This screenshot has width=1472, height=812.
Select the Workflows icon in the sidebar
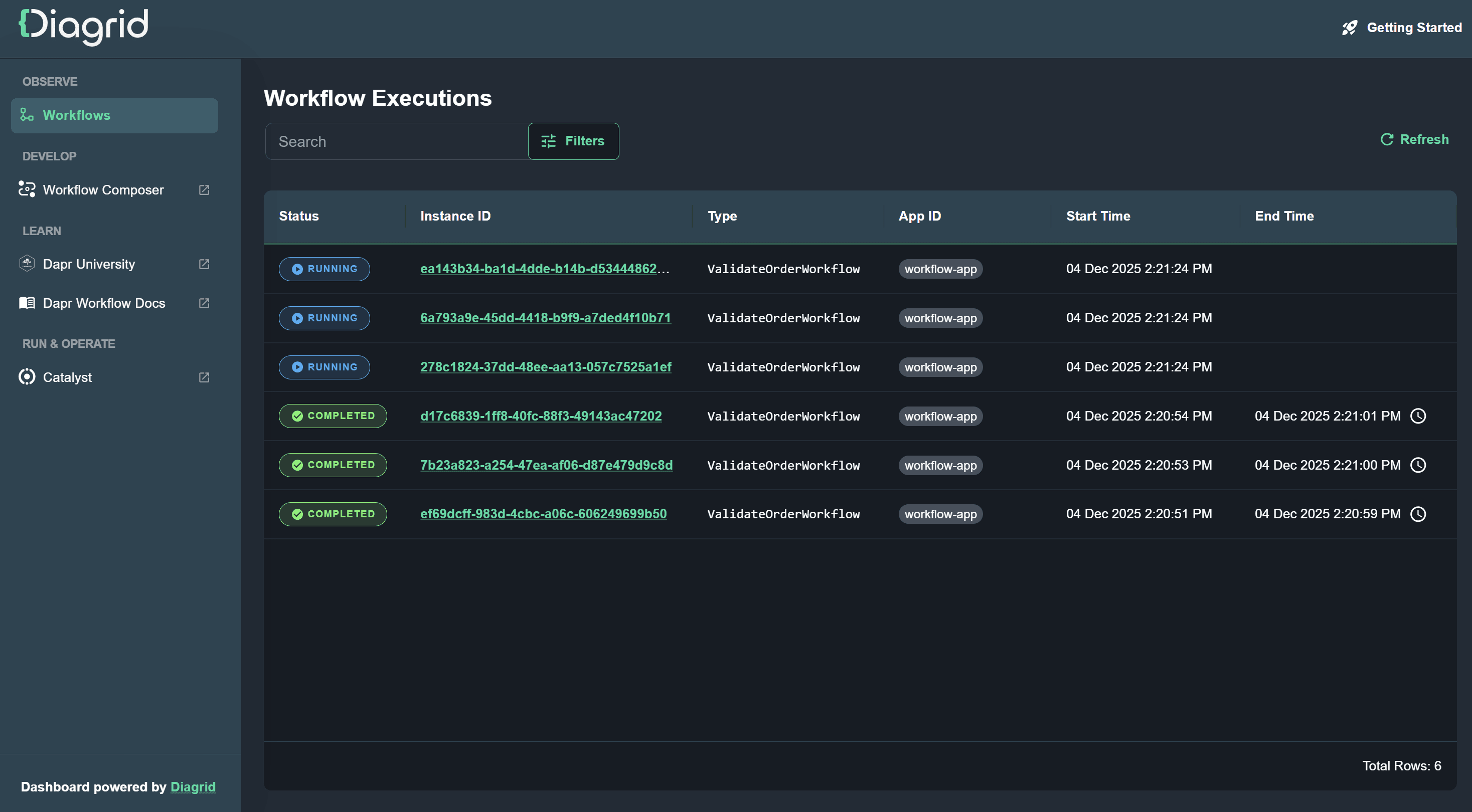click(x=26, y=115)
